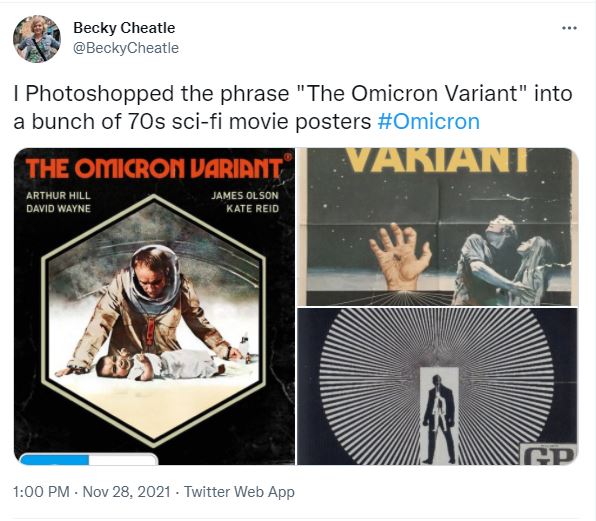Open the Twitter Web App source label
This screenshot has height=521, width=596.
pyautogui.click(x=239, y=492)
